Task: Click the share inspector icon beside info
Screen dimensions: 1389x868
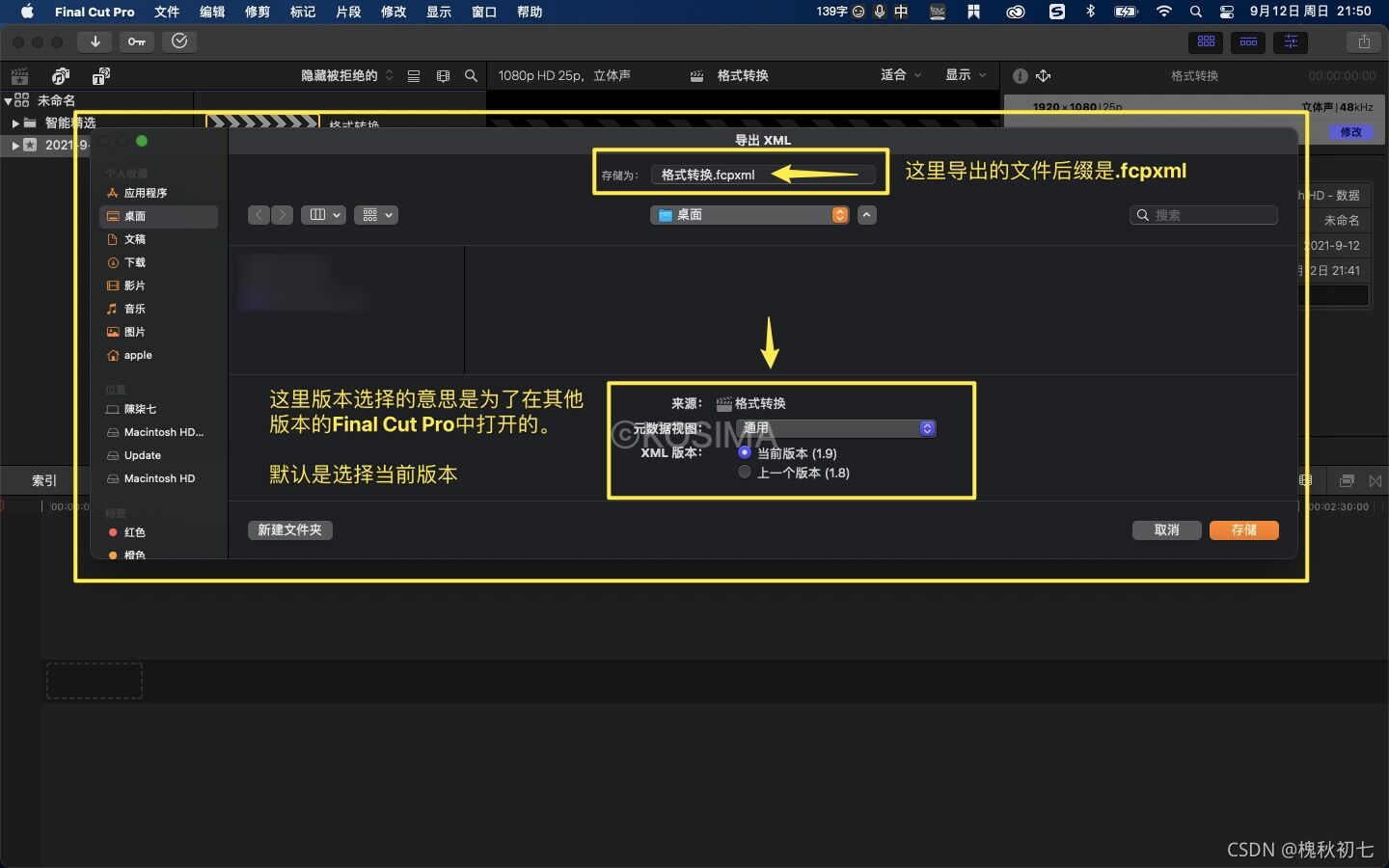Action: click(1044, 75)
